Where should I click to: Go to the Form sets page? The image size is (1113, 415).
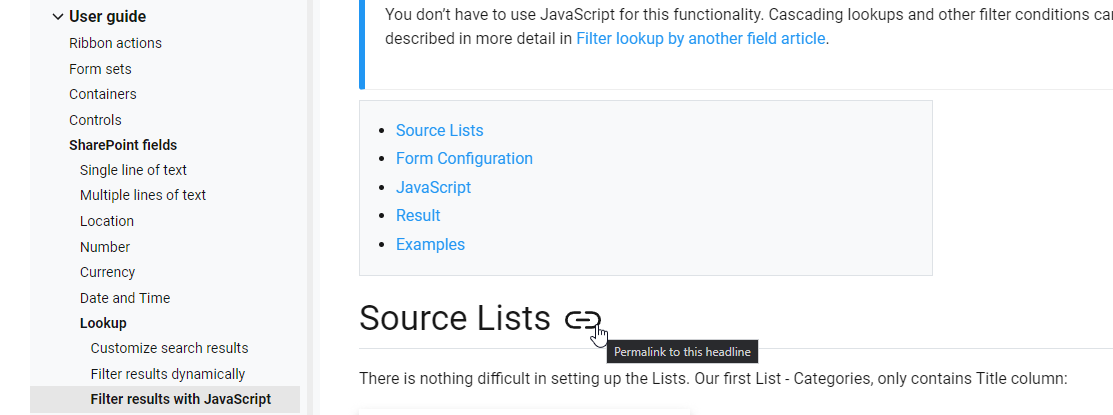100,69
